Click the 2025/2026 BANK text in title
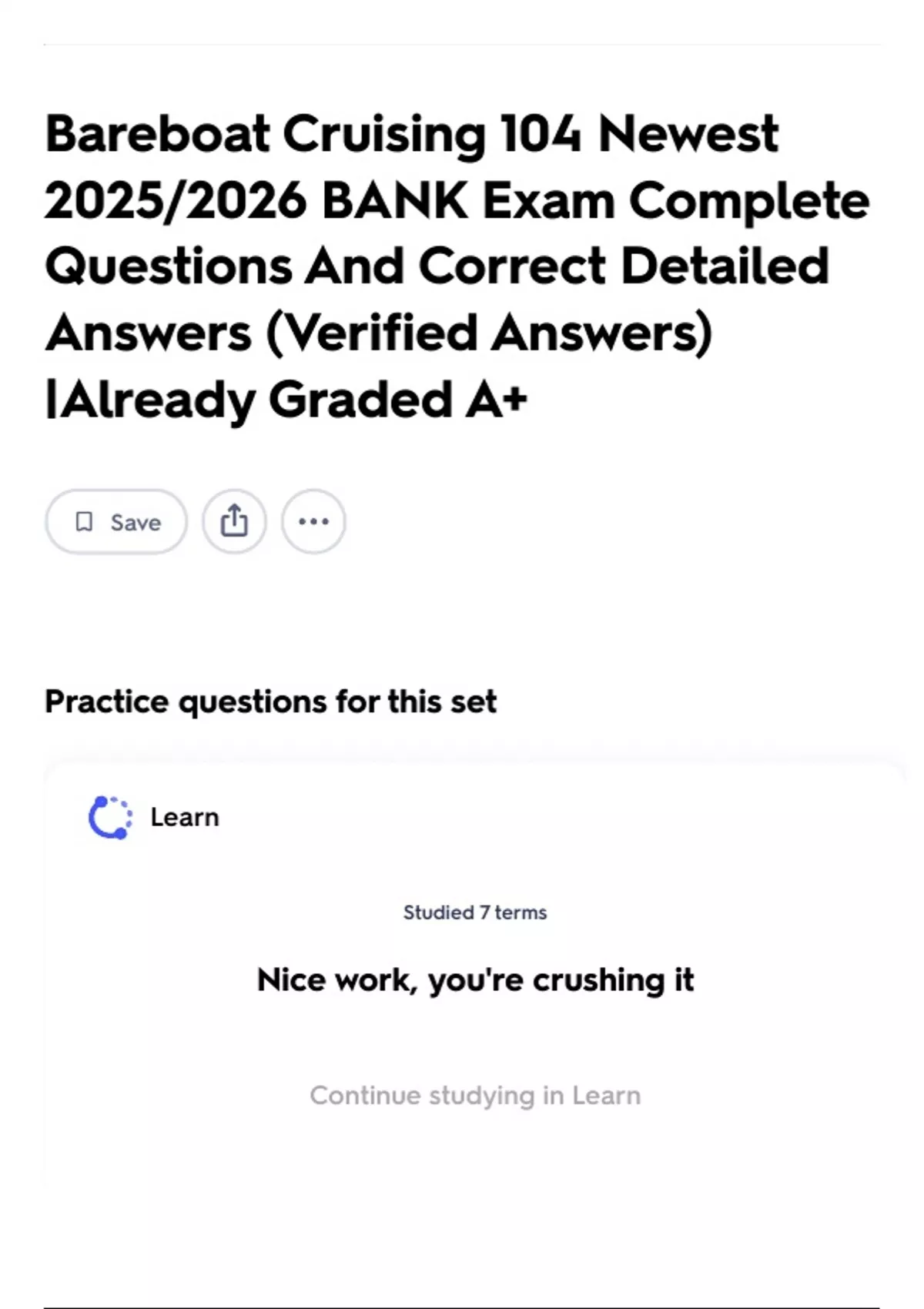924x1309 pixels. [x=256, y=201]
